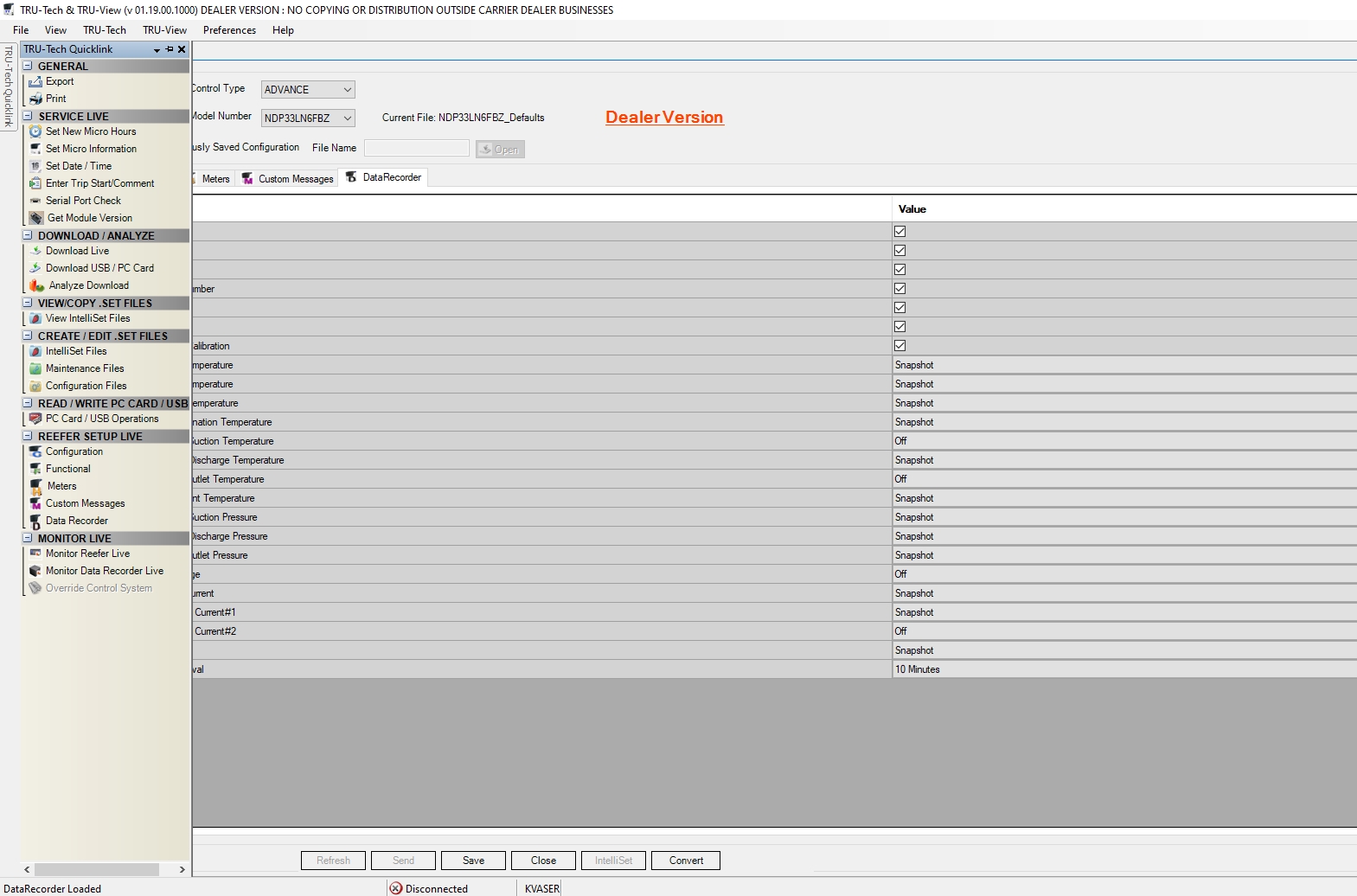This screenshot has width=1357, height=896.
Task: Click the IntelliSet Files icon under CREATE / EDIT
Action: coord(35,351)
